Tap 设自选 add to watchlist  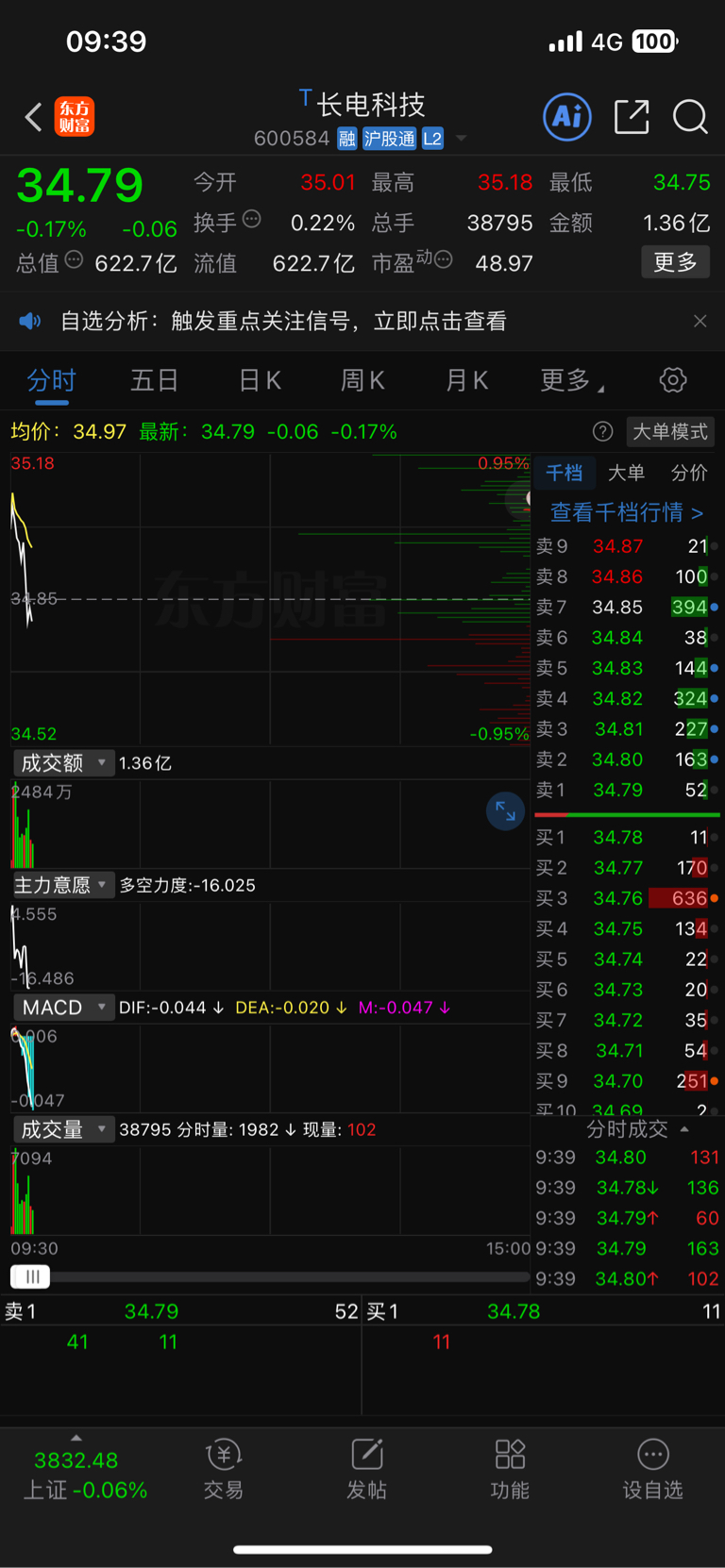pyautogui.click(x=652, y=1469)
